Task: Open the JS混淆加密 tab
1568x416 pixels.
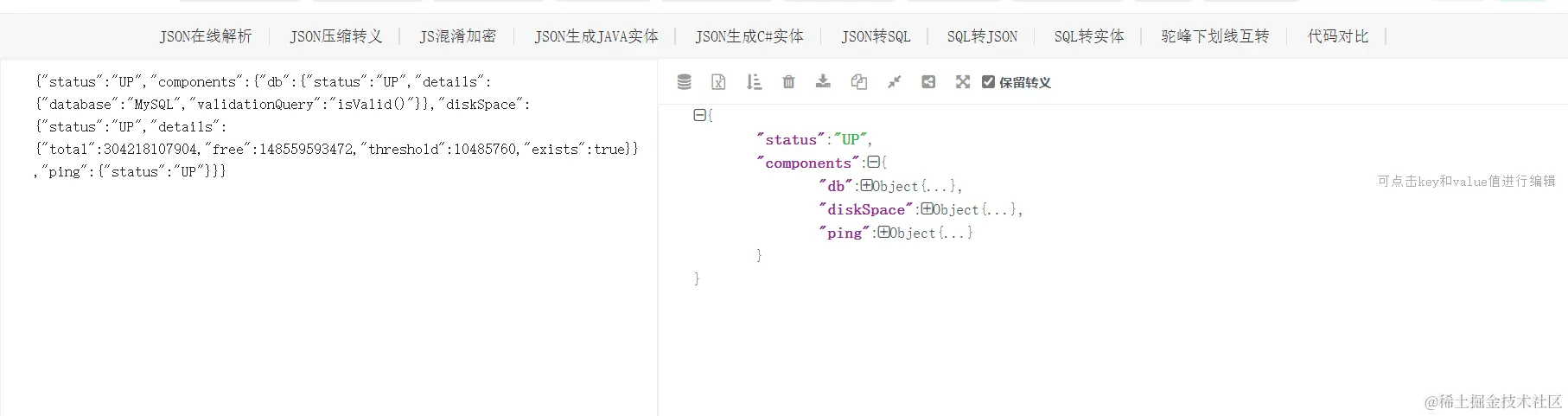Action: 457,36
